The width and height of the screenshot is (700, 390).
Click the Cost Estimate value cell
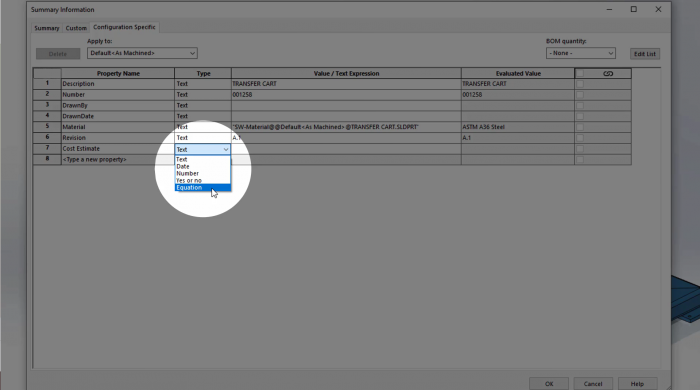tap(346, 149)
